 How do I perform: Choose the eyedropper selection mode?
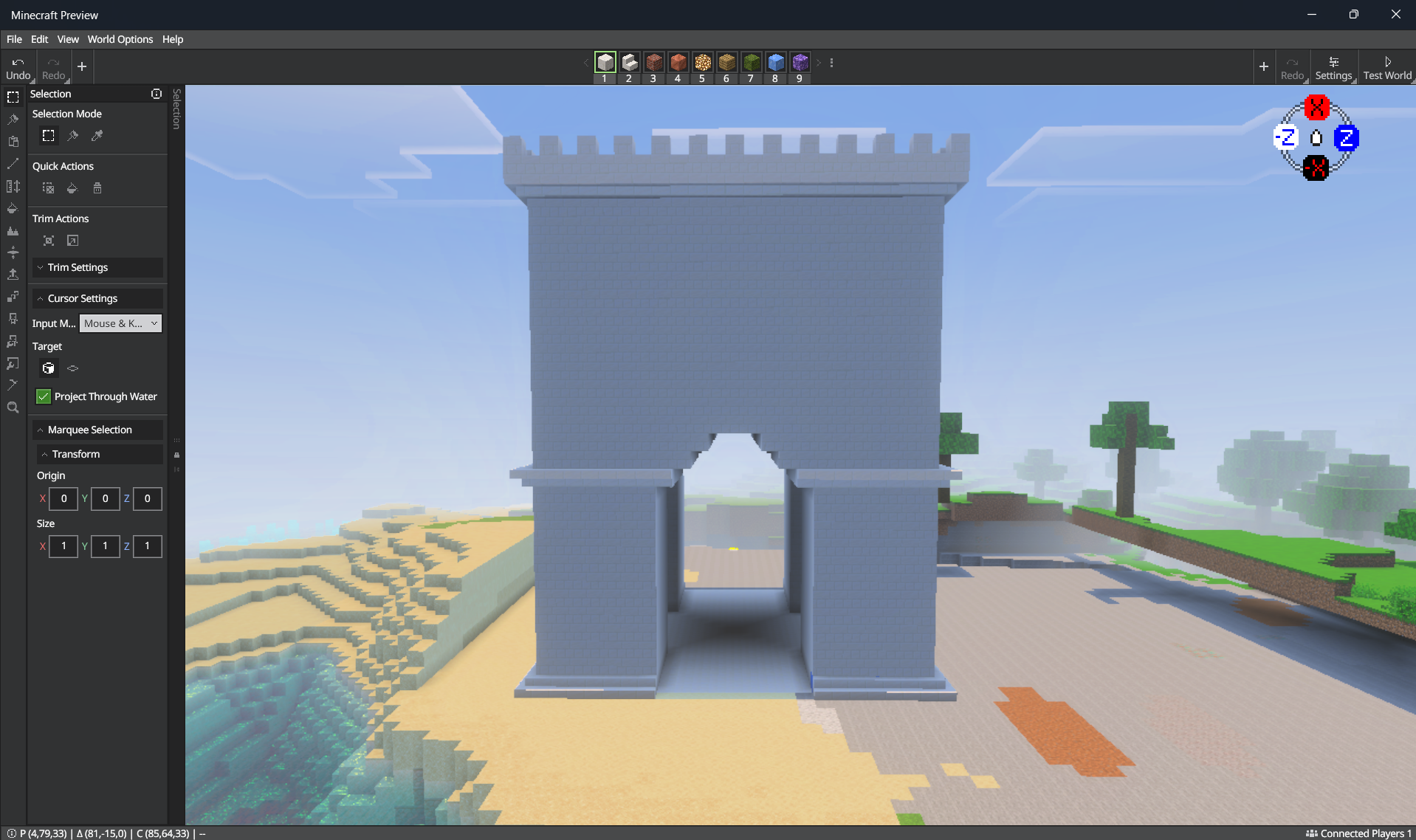(x=97, y=136)
